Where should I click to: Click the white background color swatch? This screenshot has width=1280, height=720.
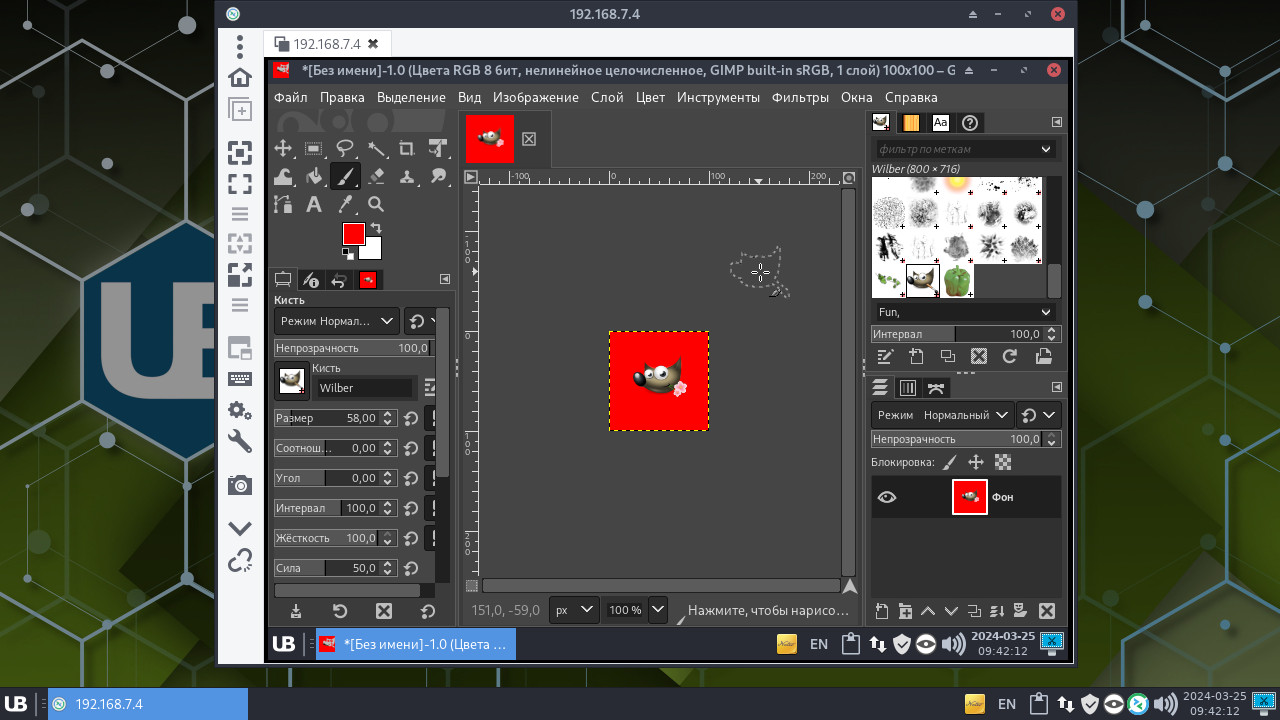(373, 250)
